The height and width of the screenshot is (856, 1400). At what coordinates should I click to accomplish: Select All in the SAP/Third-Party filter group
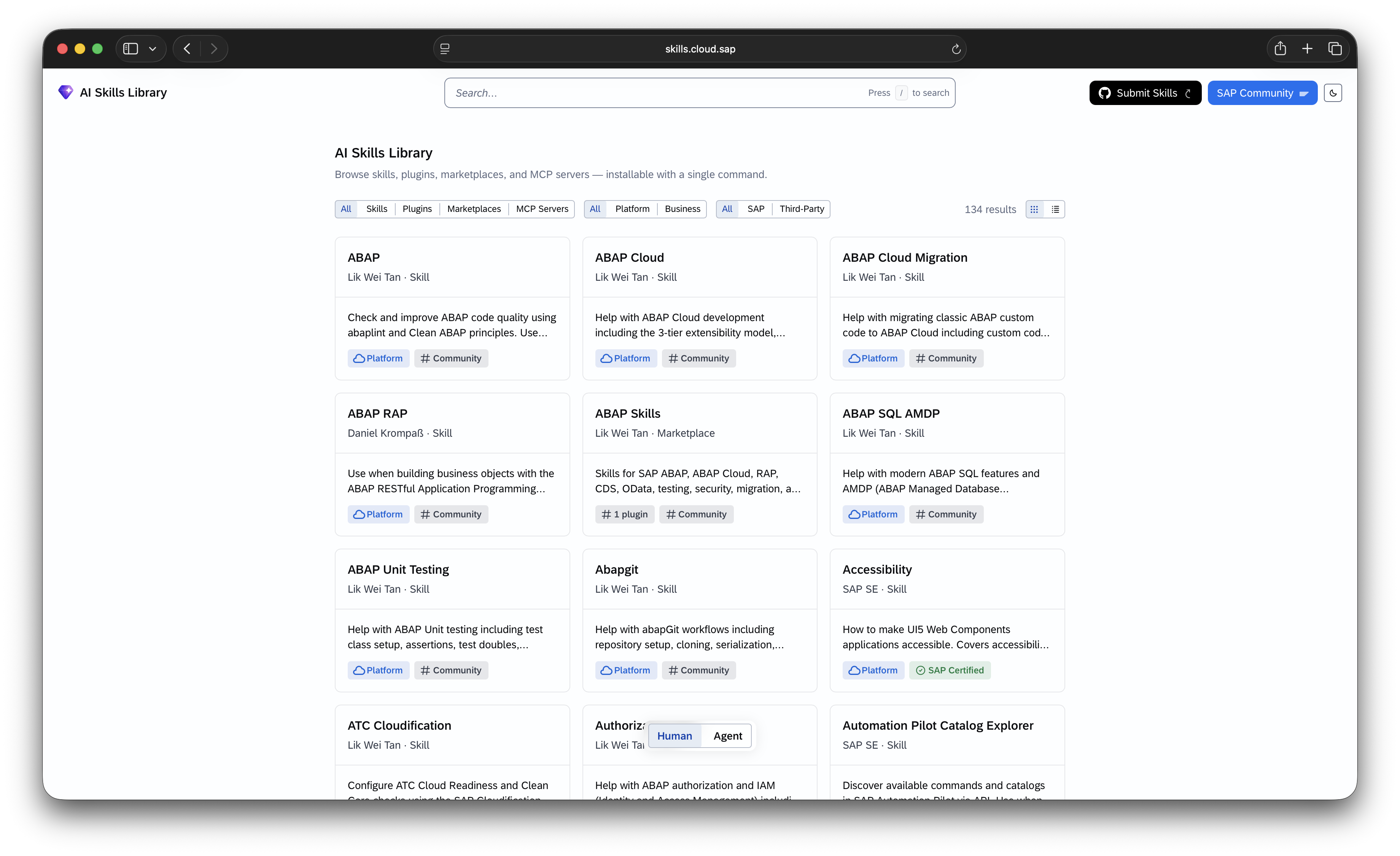pos(727,209)
